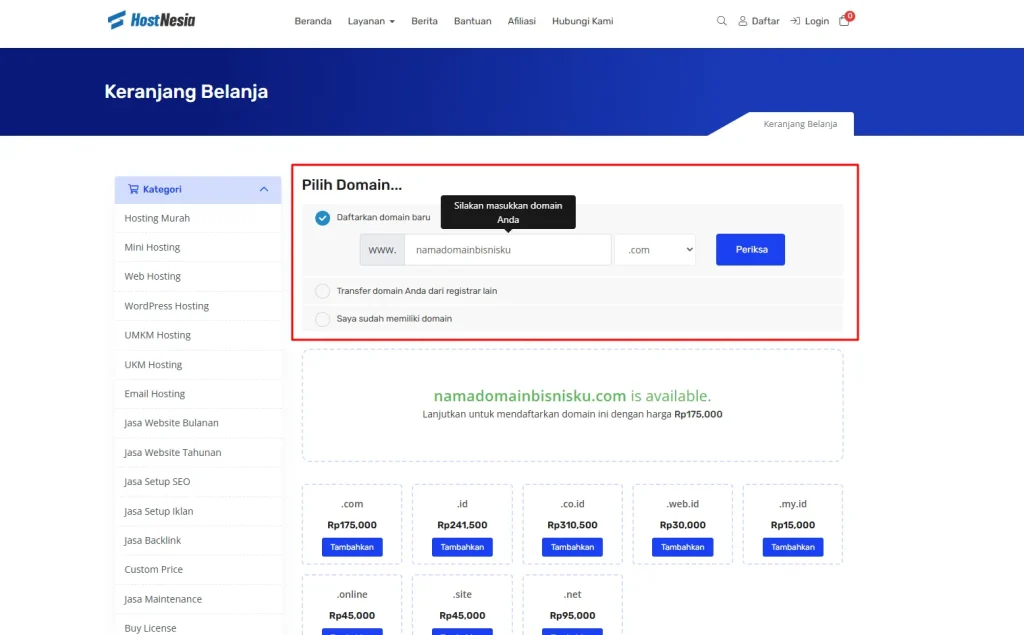
Task: Select Daftarkan domain baru option
Action: (x=322, y=218)
